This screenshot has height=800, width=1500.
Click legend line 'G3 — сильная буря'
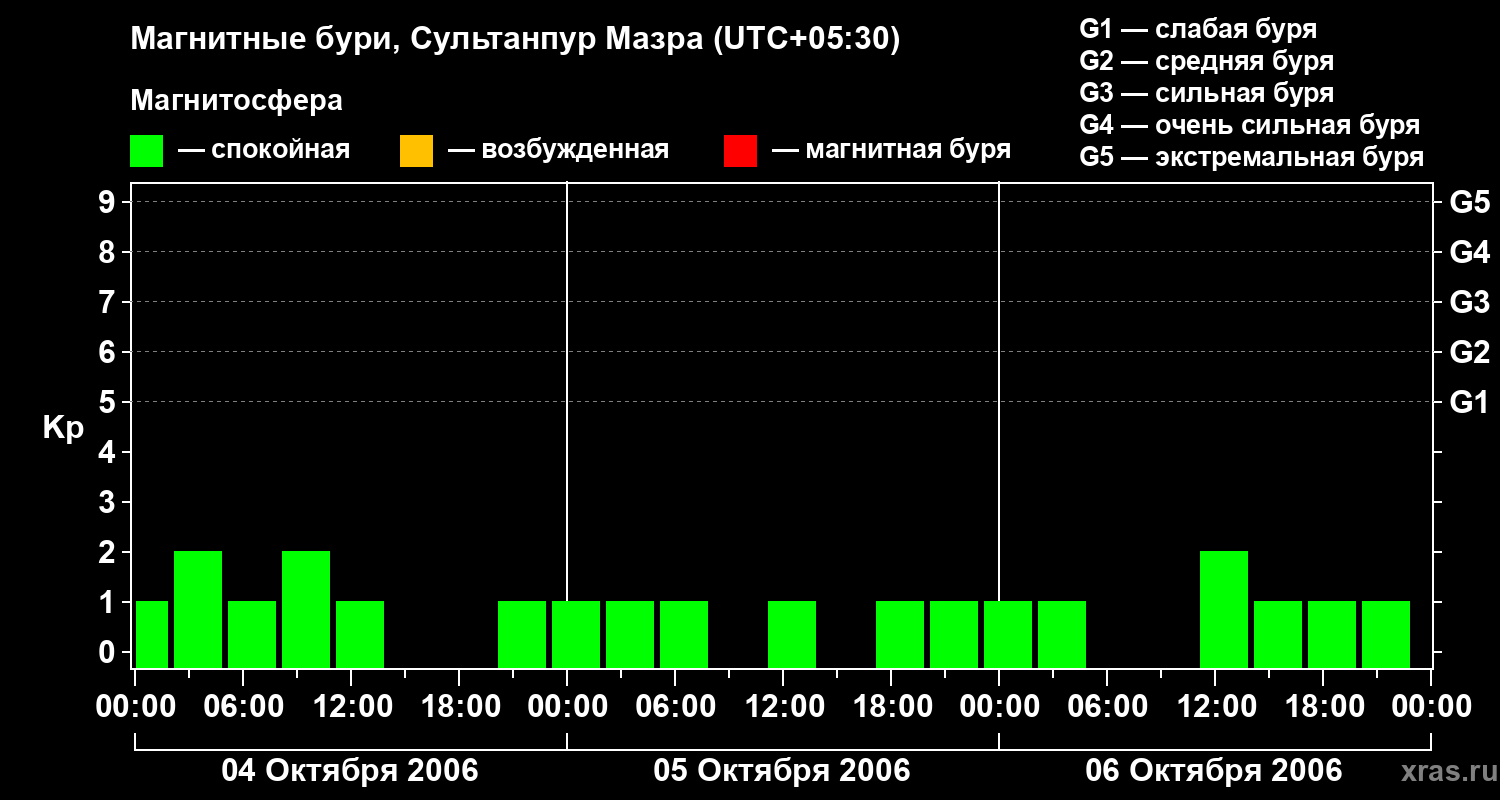click(x=1206, y=93)
